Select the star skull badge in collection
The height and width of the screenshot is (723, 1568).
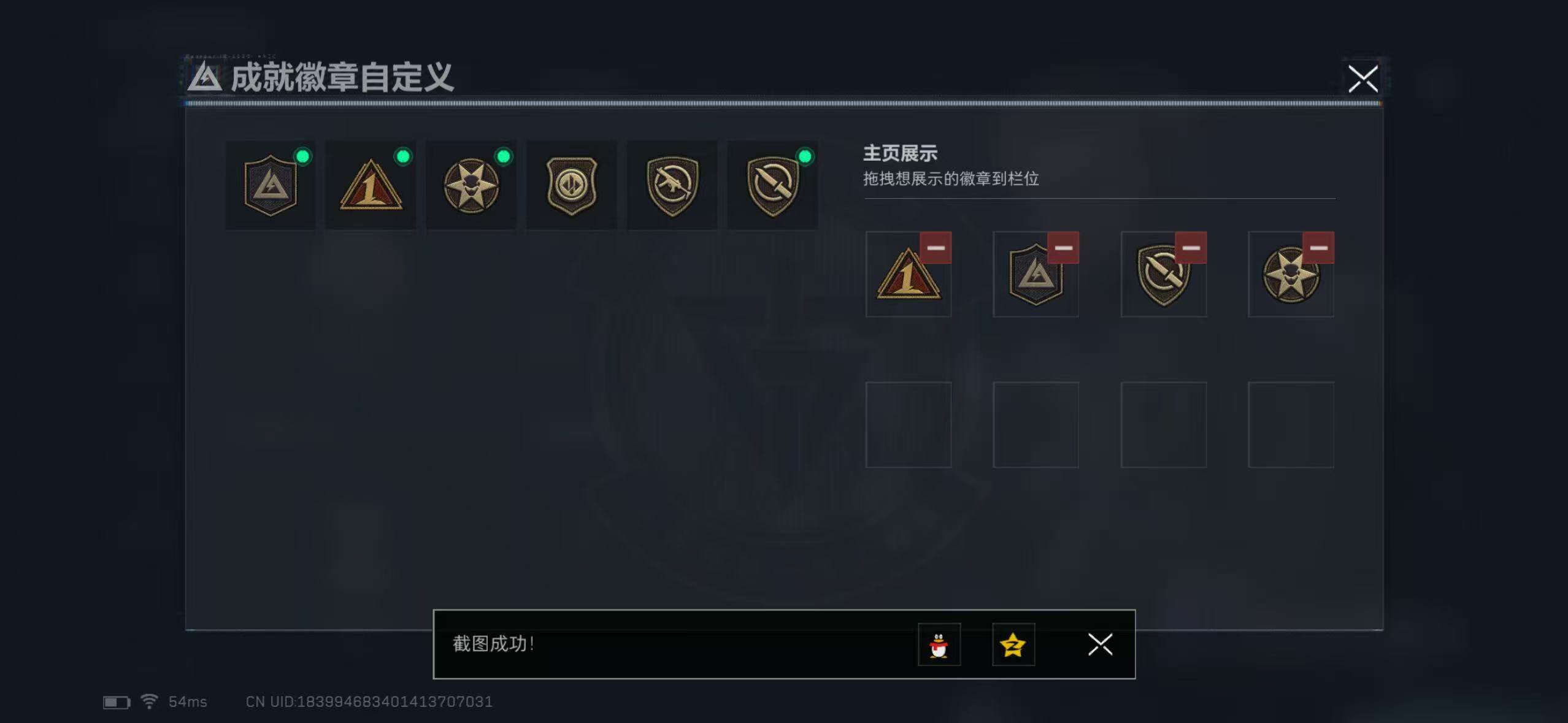471,185
